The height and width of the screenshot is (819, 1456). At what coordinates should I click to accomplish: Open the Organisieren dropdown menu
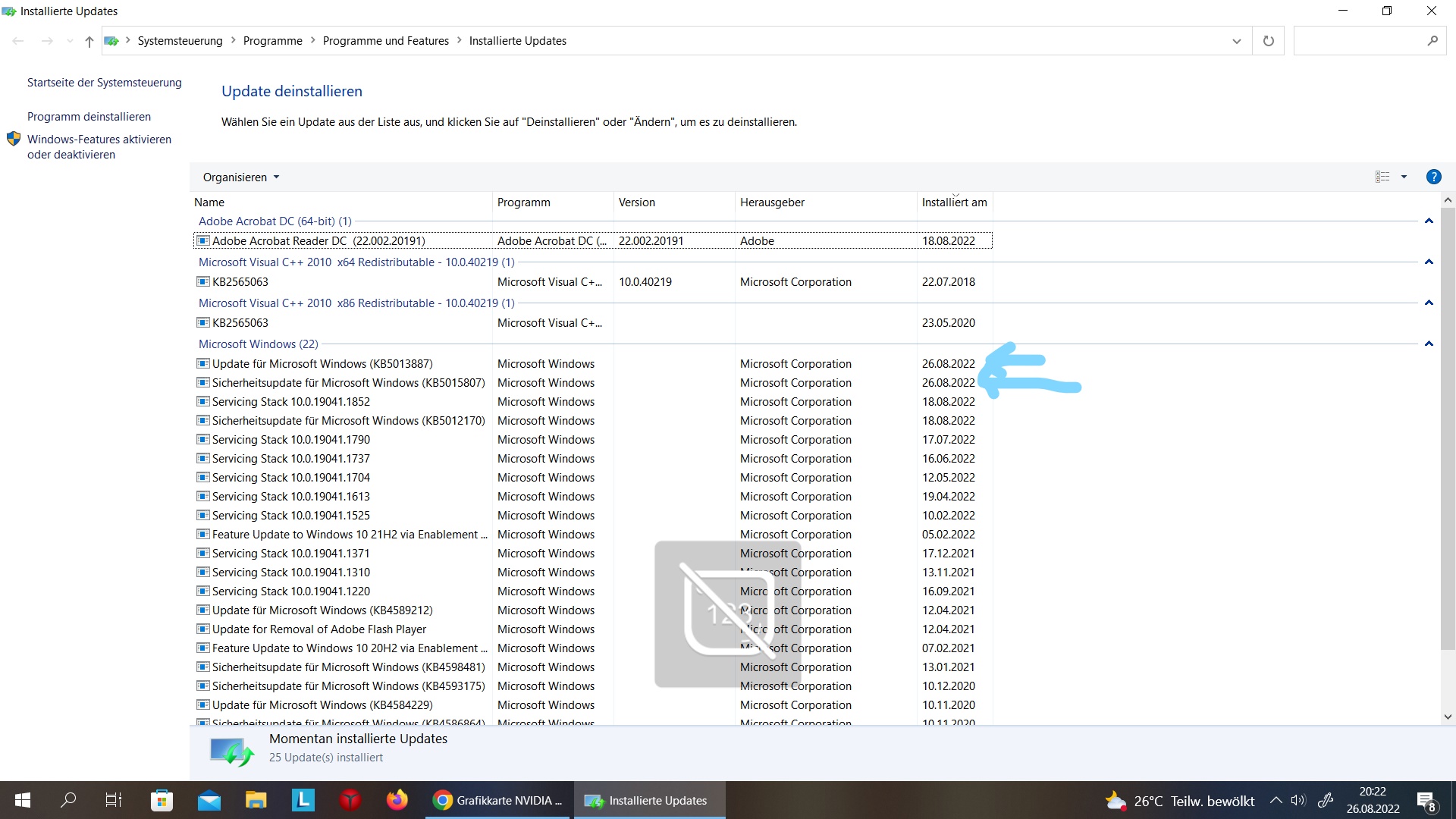[x=240, y=177]
